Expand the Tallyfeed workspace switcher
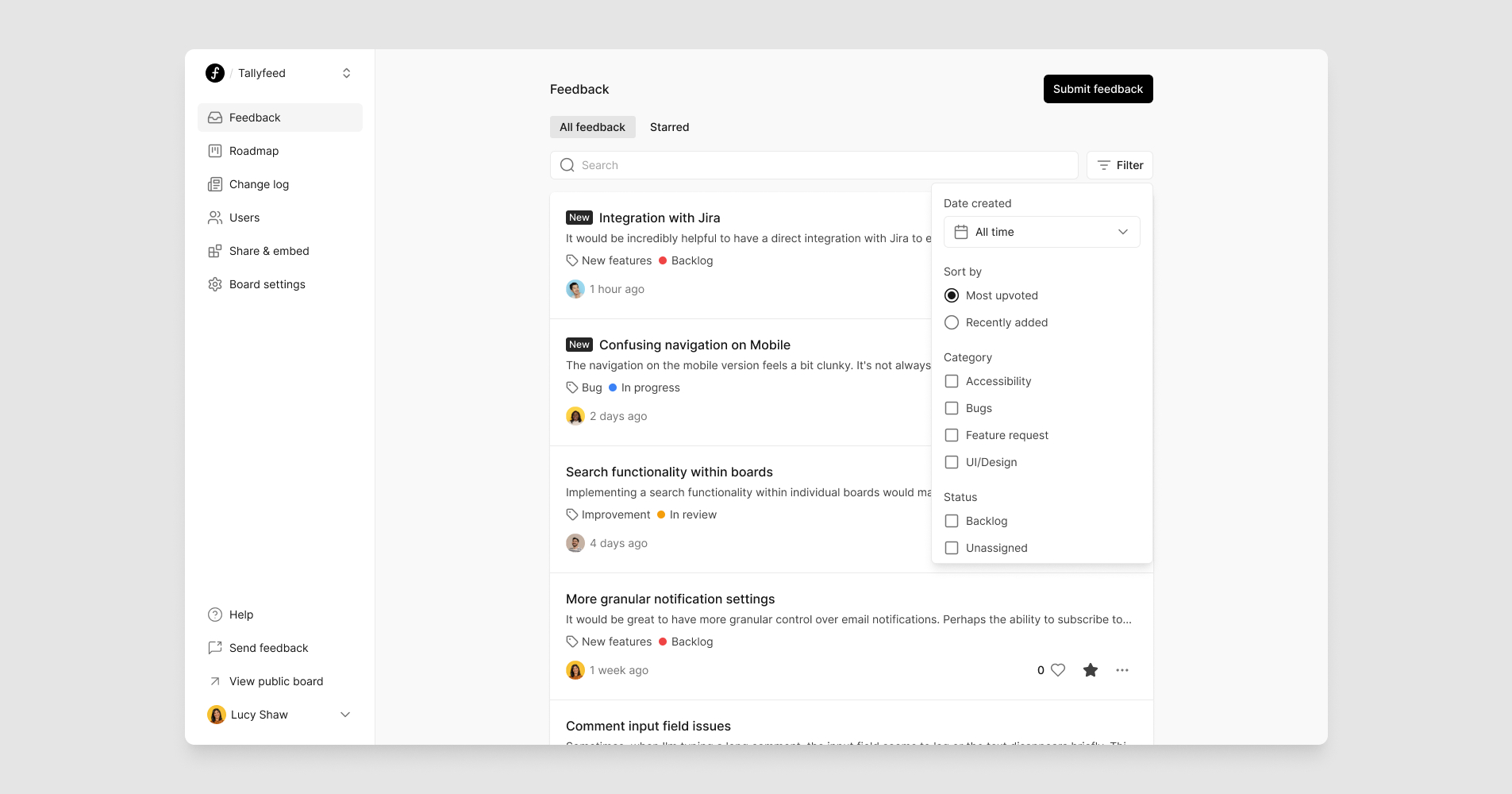Screen dimensions: 1512x794 [346, 73]
